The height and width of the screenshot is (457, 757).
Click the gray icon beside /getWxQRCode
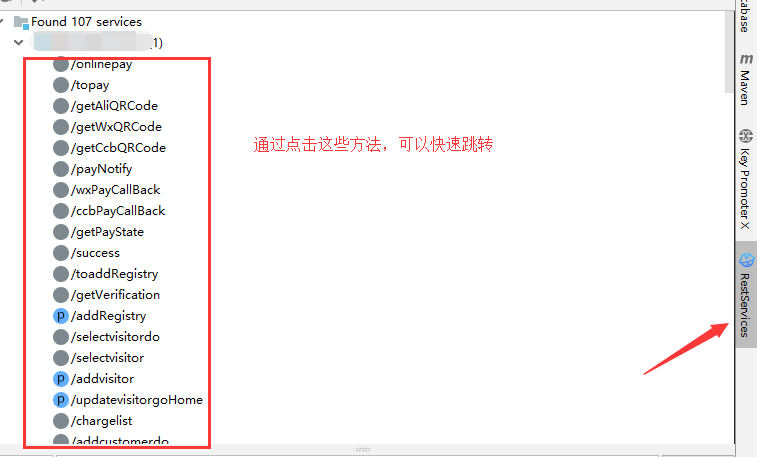[60, 127]
